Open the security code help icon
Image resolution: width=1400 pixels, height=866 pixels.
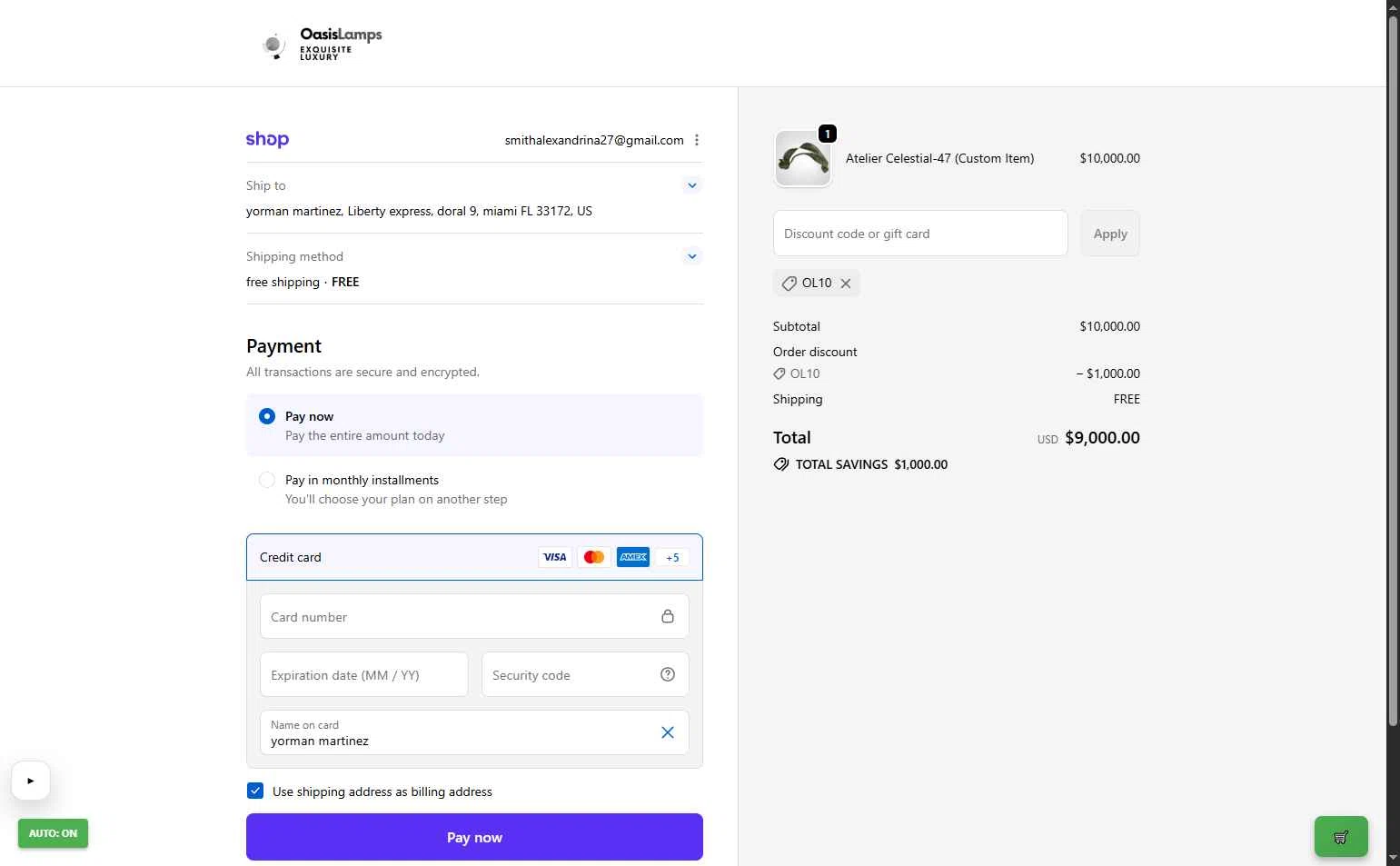click(668, 674)
